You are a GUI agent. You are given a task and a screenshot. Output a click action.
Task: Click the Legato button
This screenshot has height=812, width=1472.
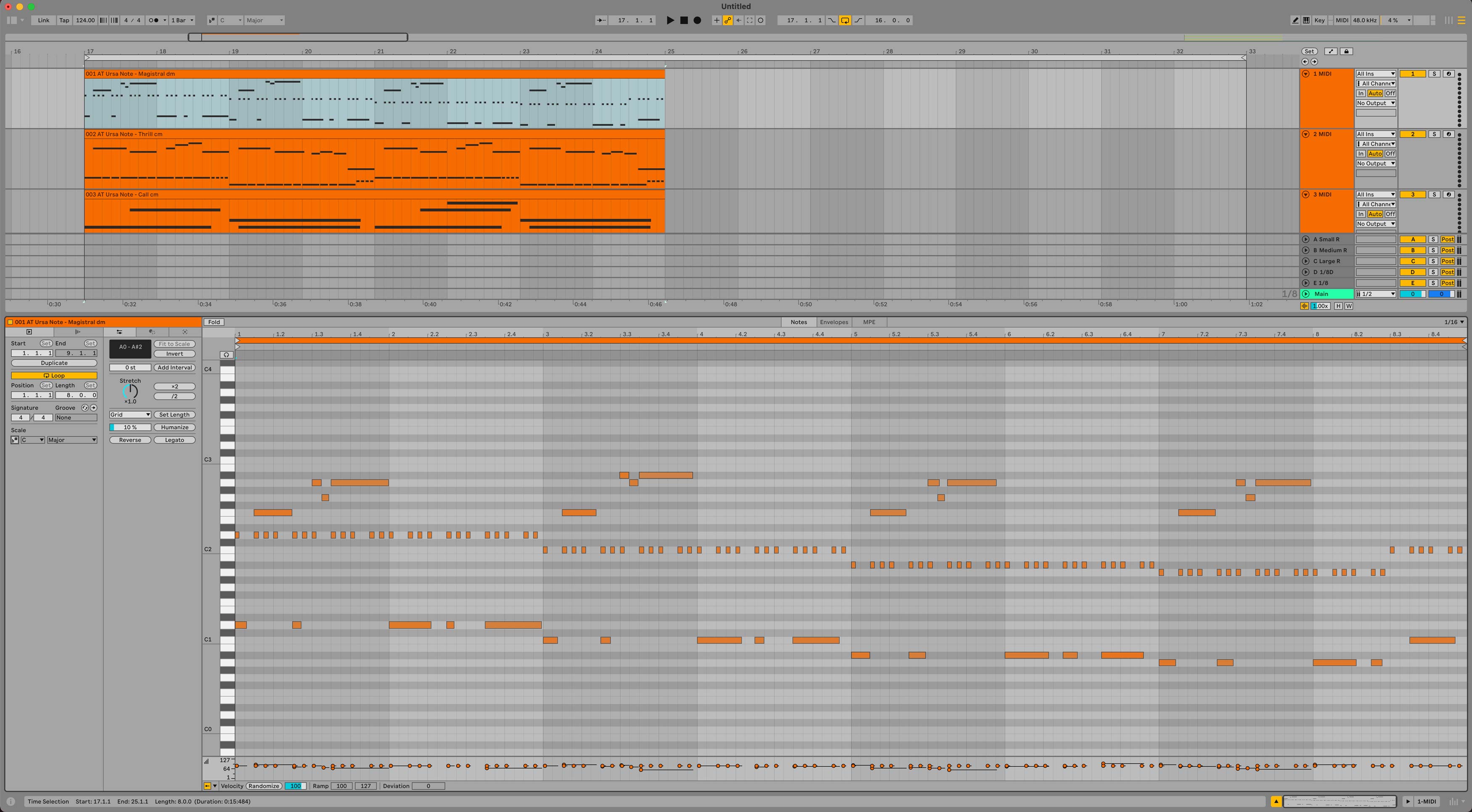click(x=174, y=440)
